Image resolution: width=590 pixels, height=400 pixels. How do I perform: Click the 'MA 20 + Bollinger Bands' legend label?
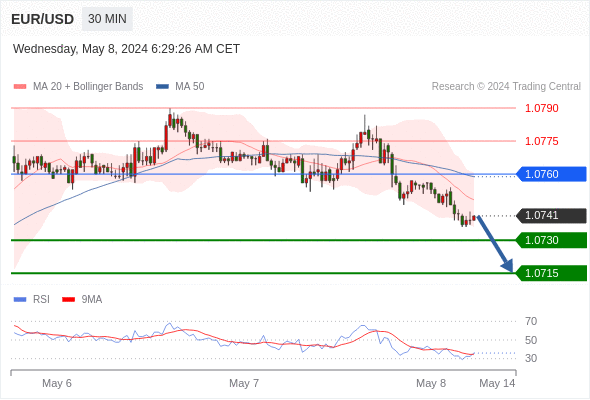click(x=88, y=87)
